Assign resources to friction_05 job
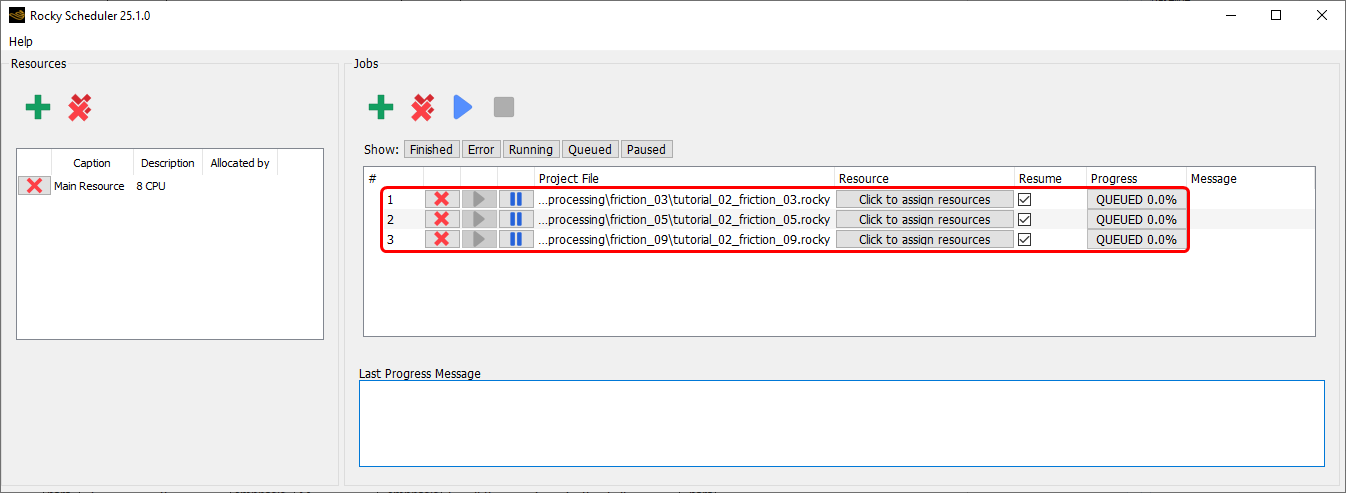The height and width of the screenshot is (493, 1346). click(925, 219)
